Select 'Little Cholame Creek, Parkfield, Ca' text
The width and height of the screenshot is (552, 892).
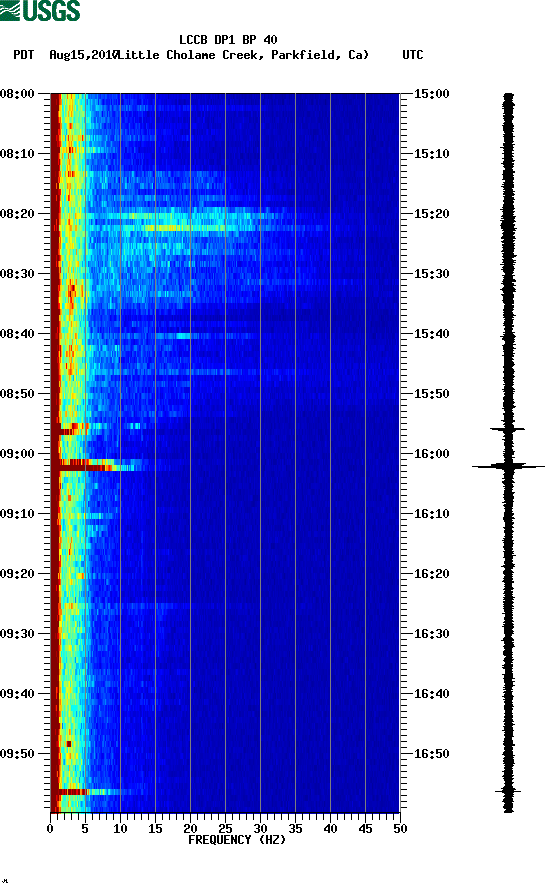[242, 55]
